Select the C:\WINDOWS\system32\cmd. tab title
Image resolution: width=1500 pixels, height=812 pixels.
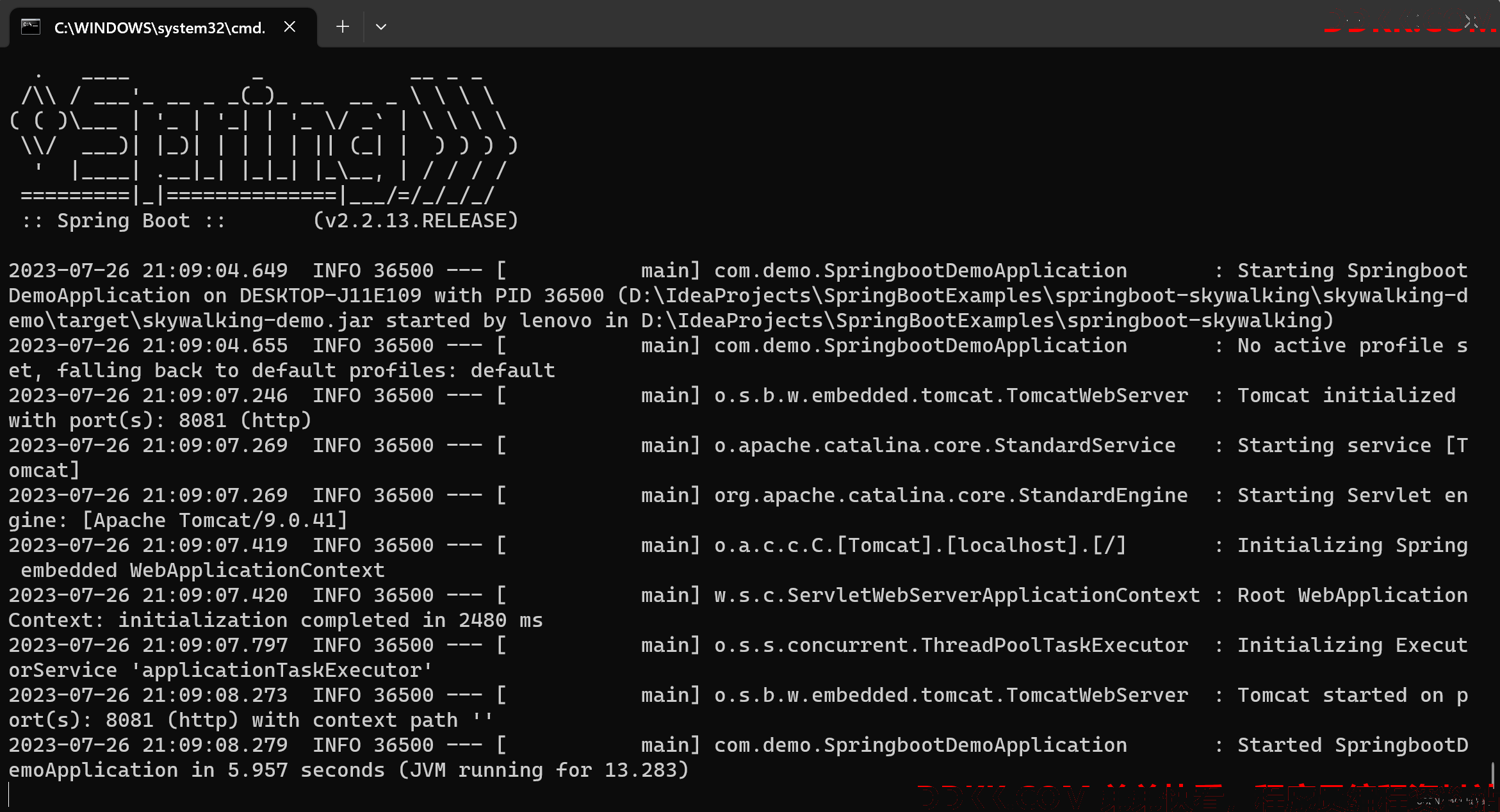(x=159, y=28)
